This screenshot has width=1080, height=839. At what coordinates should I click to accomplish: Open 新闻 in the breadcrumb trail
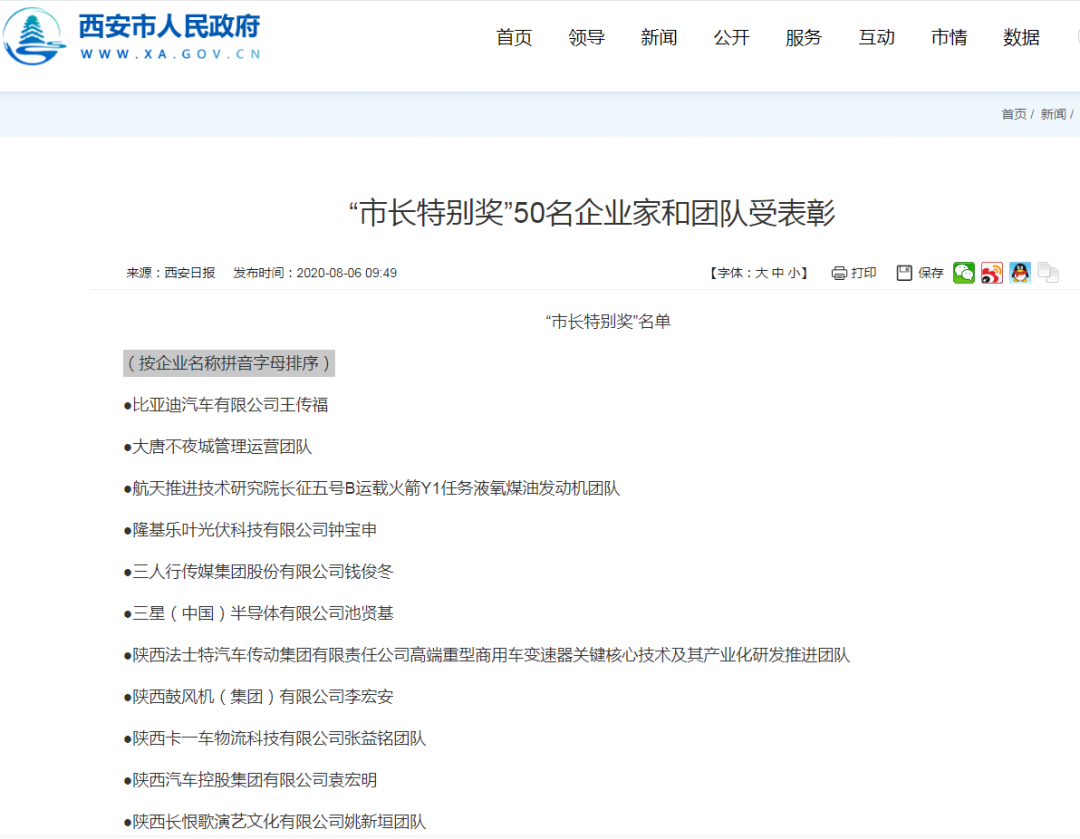coord(1053,113)
